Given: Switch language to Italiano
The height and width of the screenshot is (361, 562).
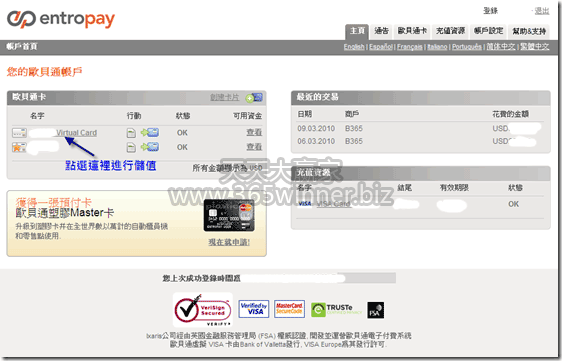Looking at the screenshot, I should coord(437,47).
